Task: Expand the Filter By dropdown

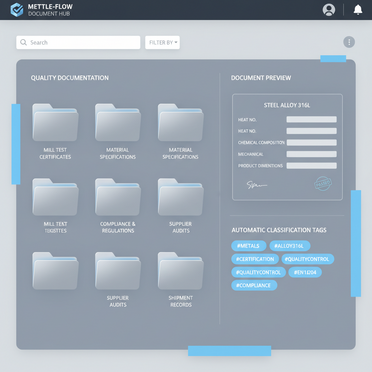Action: click(162, 42)
